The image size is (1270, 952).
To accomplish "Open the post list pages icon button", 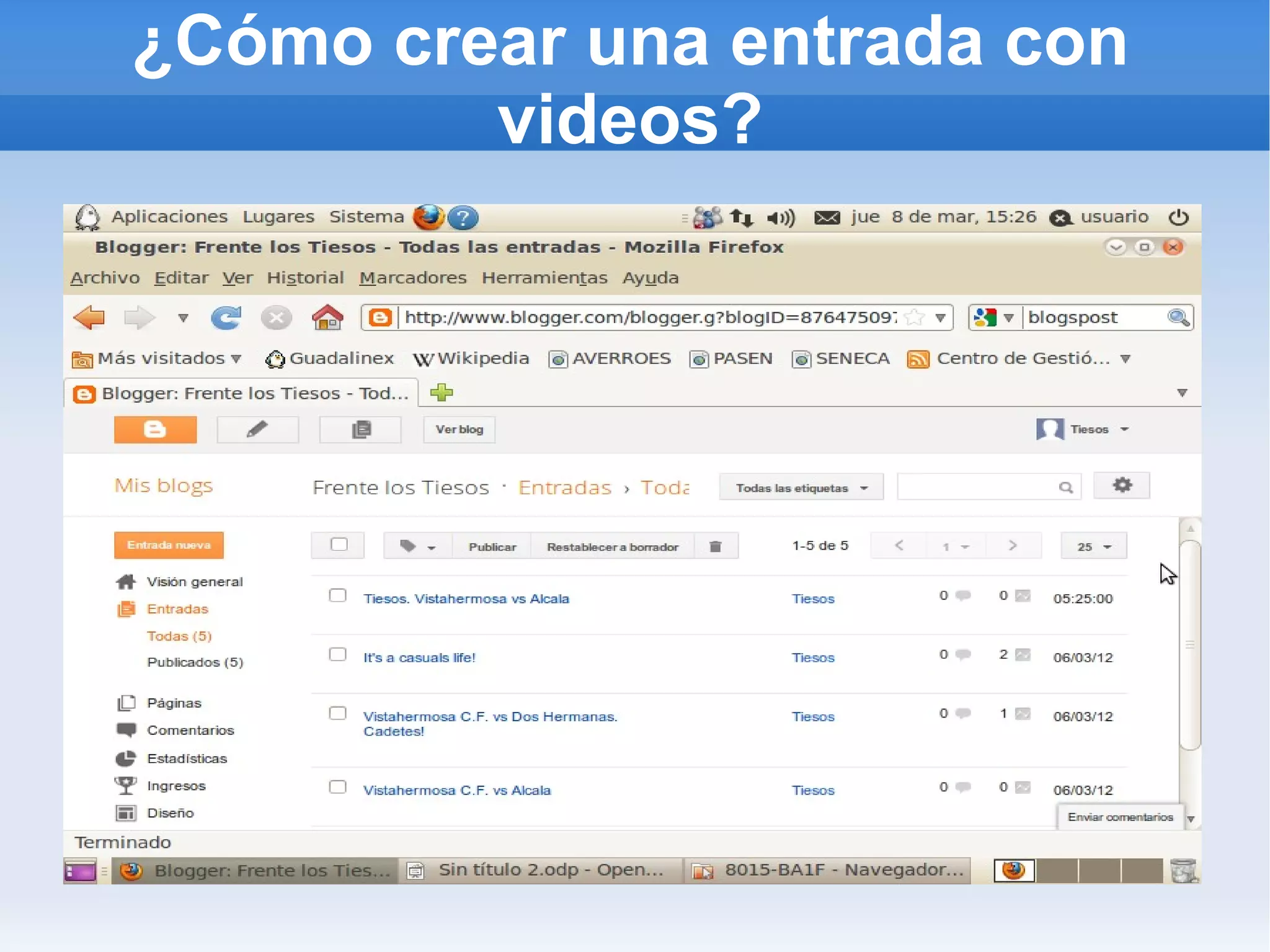I will click(360, 429).
